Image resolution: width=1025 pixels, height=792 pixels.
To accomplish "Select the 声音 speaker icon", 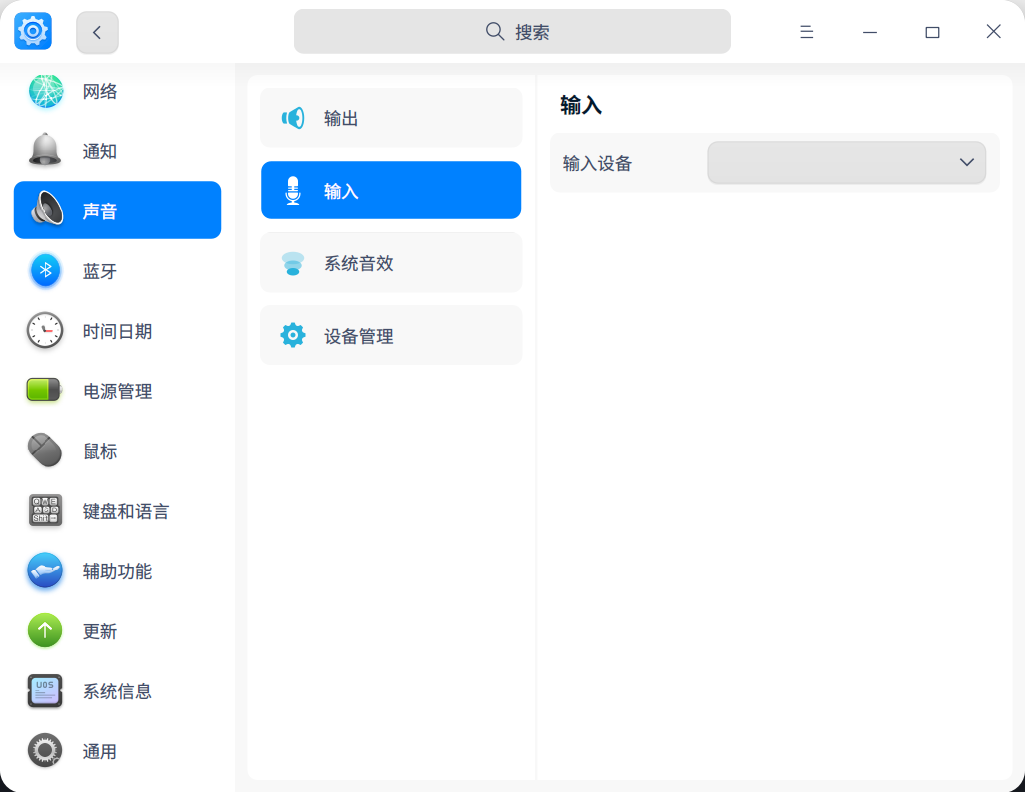I will (x=46, y=209).
